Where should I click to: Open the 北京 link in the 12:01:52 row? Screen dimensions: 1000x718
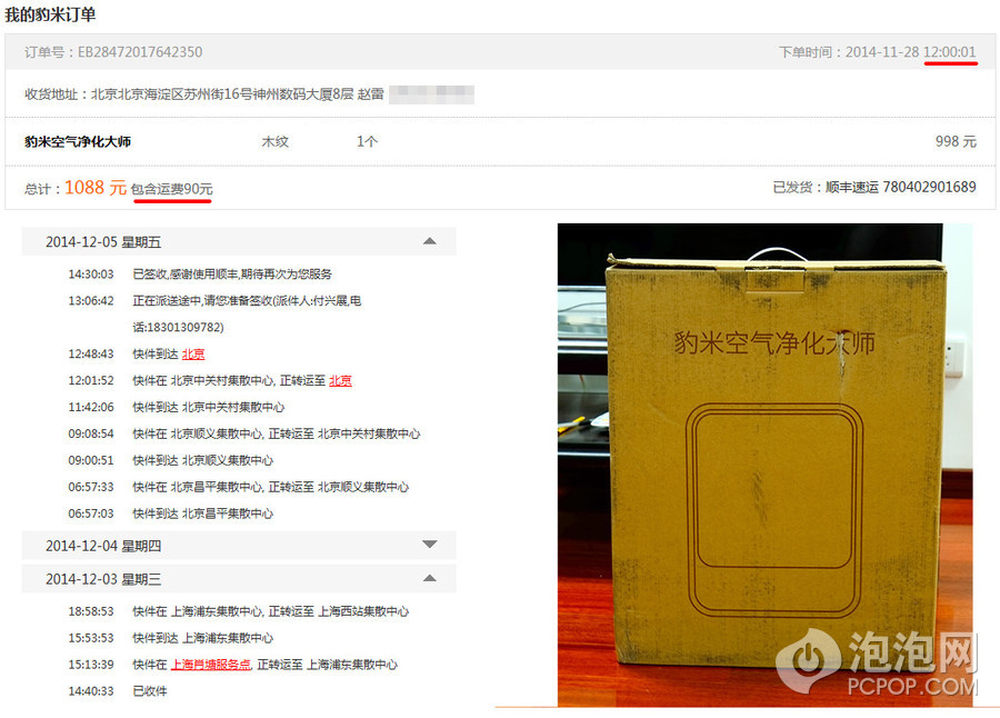(x=340, y=381)
